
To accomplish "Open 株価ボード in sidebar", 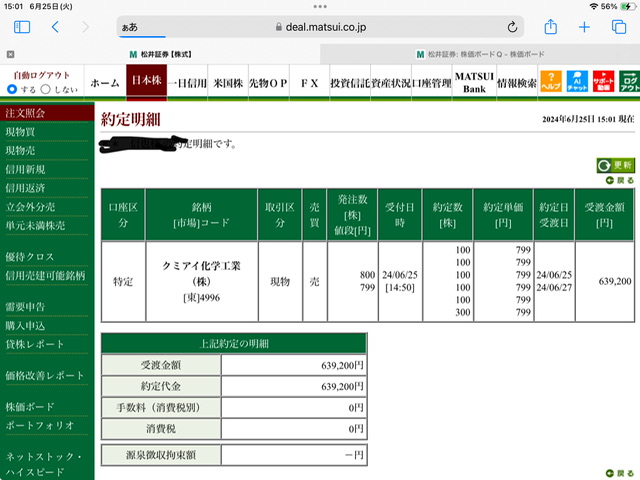I will (x=30, y=407).
